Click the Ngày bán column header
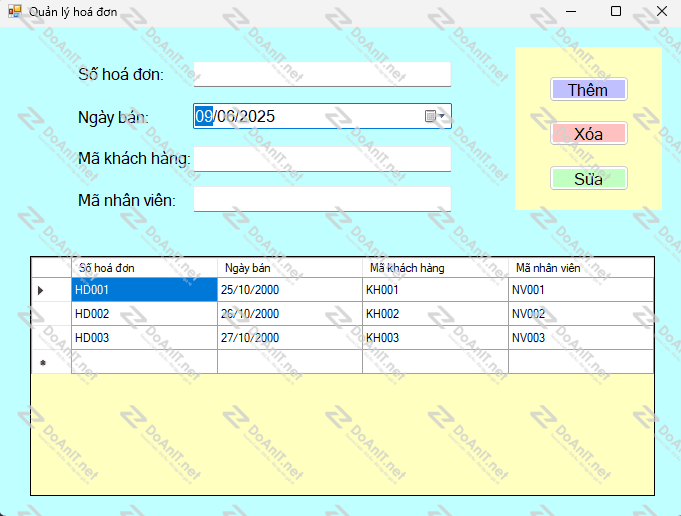681x516 pixels. coord(290,268)
